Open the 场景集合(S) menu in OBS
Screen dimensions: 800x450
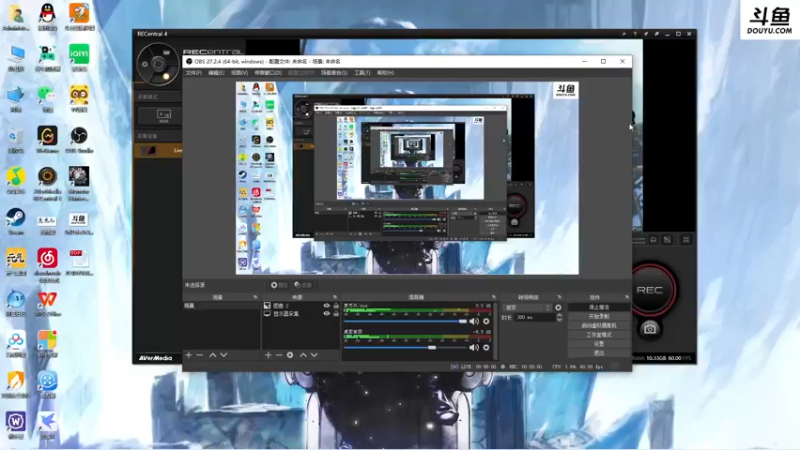pos(334,73)
